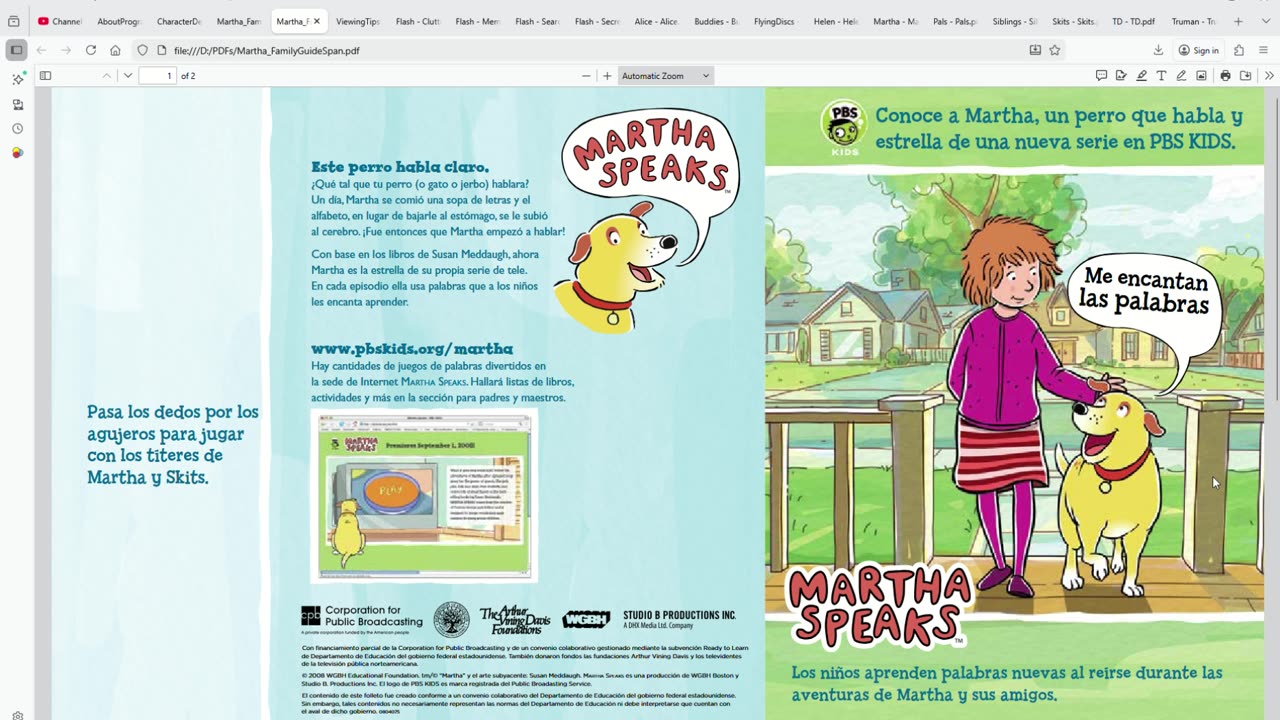Select the draw ink annotation tool
The width and height of the screenshot is (1280, 720).
tap(1181, 76)
